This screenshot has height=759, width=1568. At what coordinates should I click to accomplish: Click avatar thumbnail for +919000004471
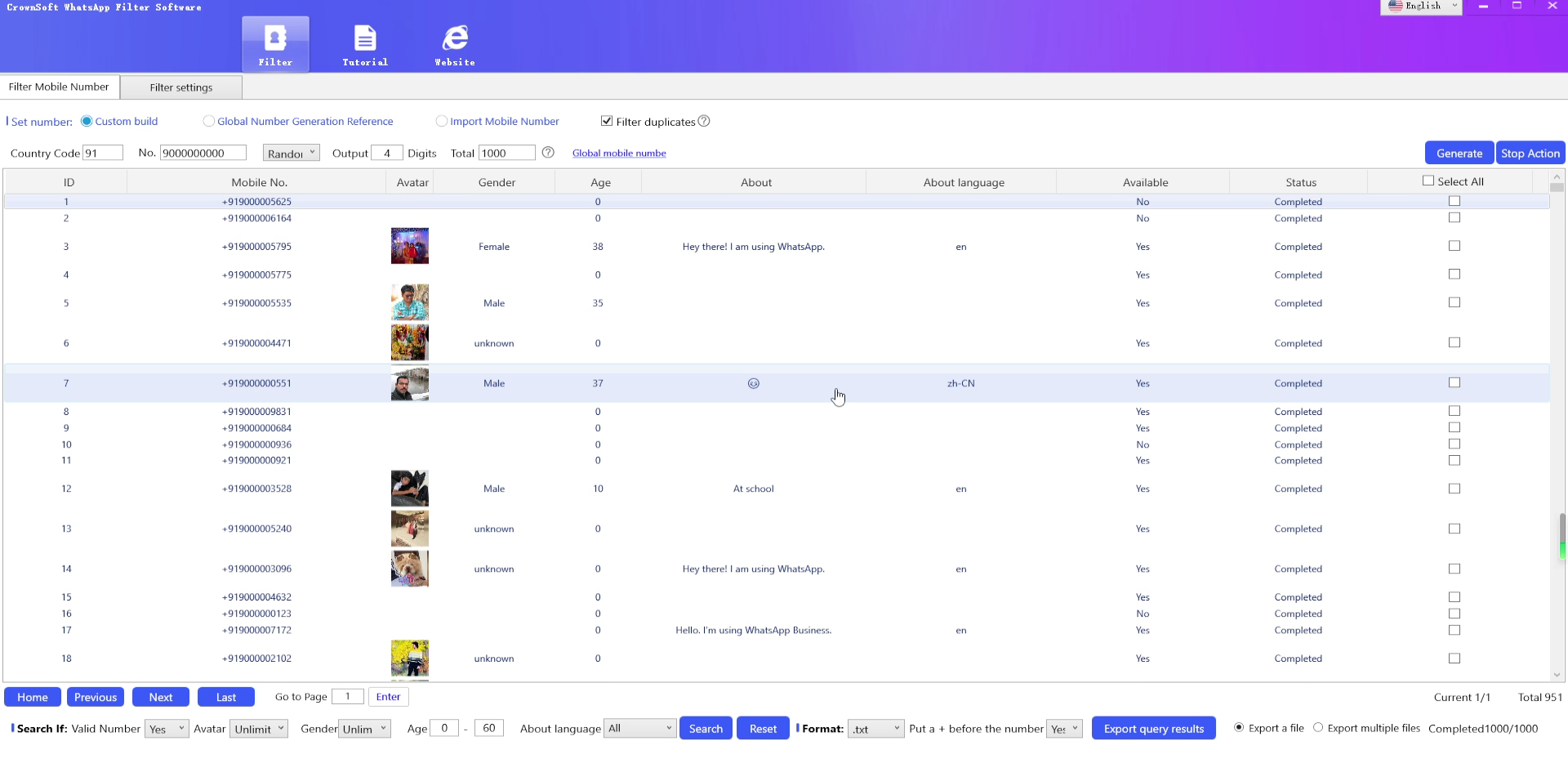(x=410, y=343)
